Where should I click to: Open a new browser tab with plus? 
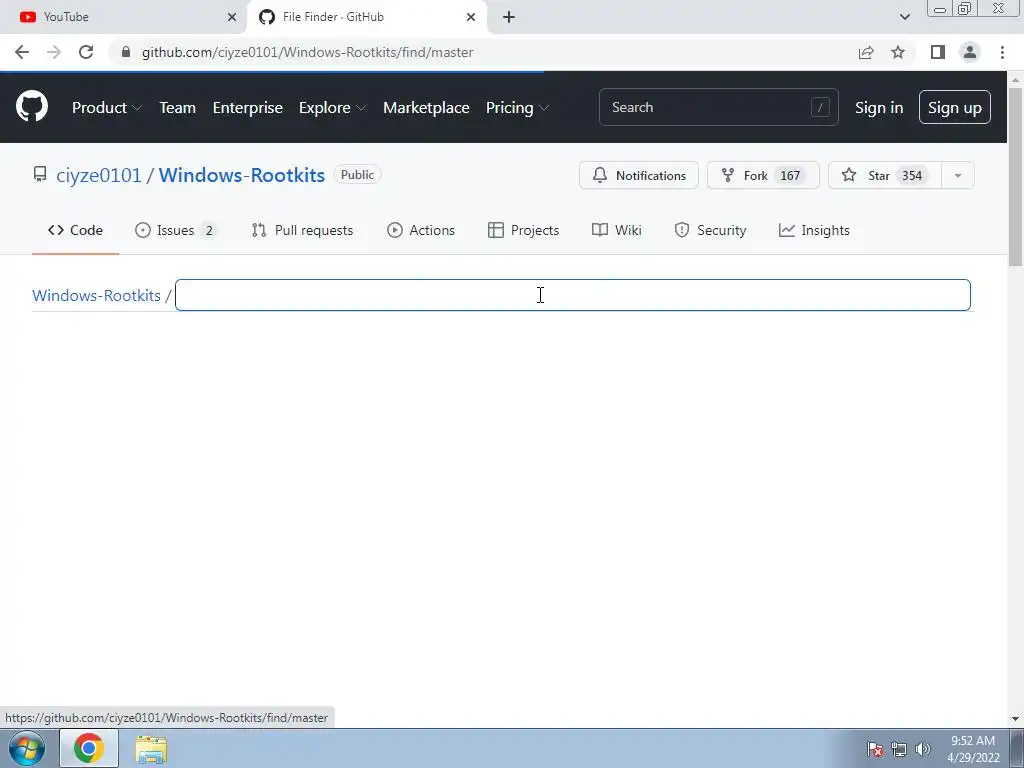[509, 17]
